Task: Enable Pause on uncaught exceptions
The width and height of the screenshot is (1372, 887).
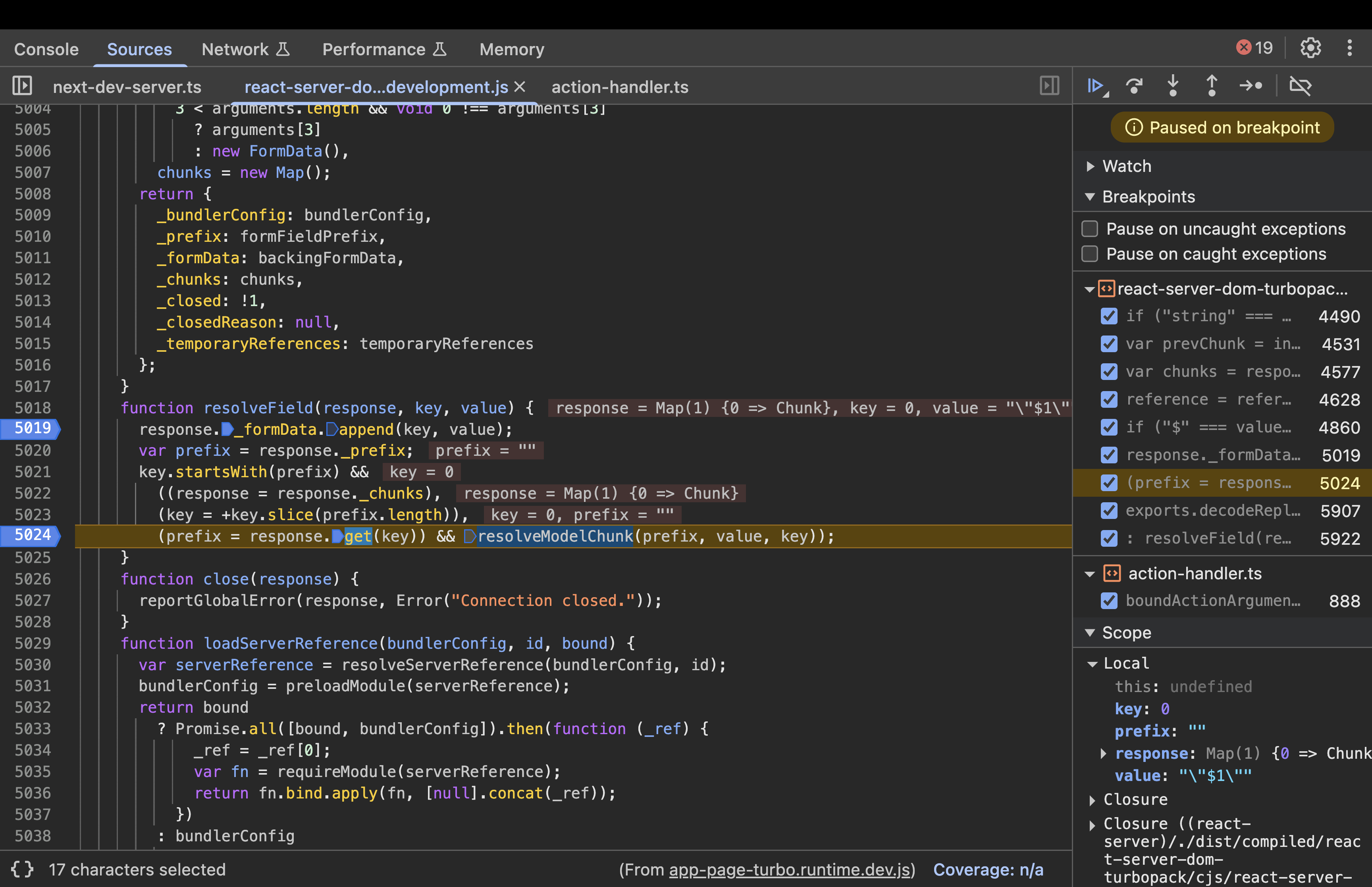Action: pyautogui.click(x=1090, y=229)
